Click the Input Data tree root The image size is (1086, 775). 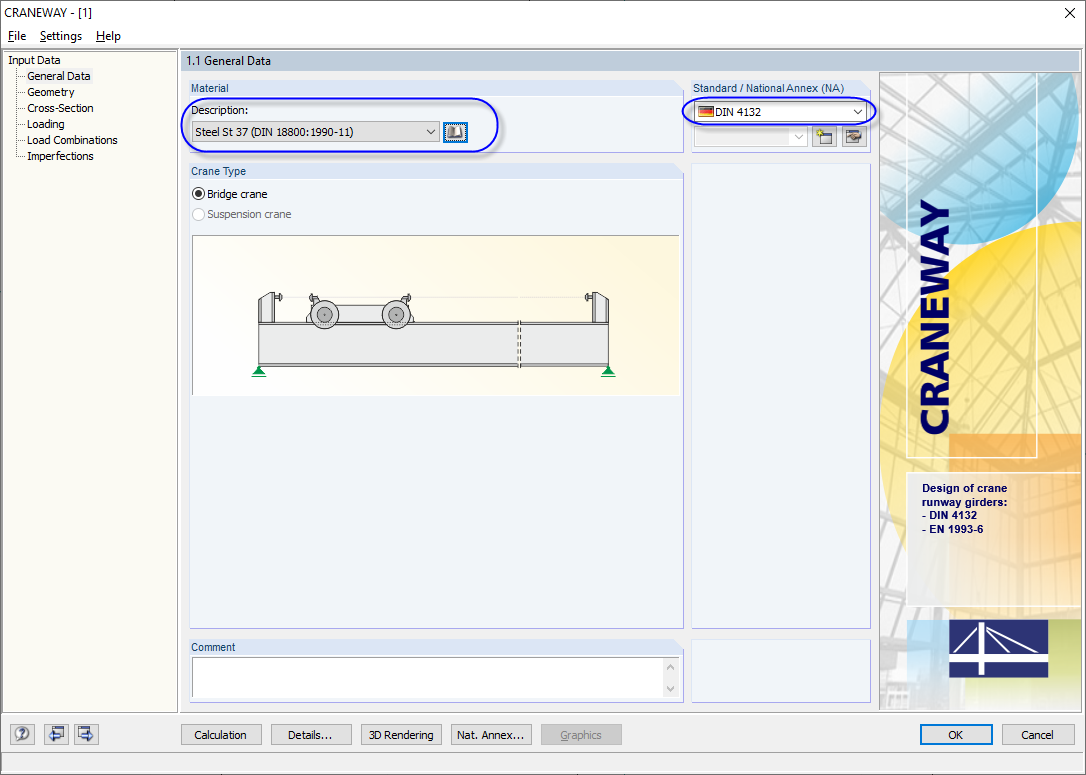[34, 60]
